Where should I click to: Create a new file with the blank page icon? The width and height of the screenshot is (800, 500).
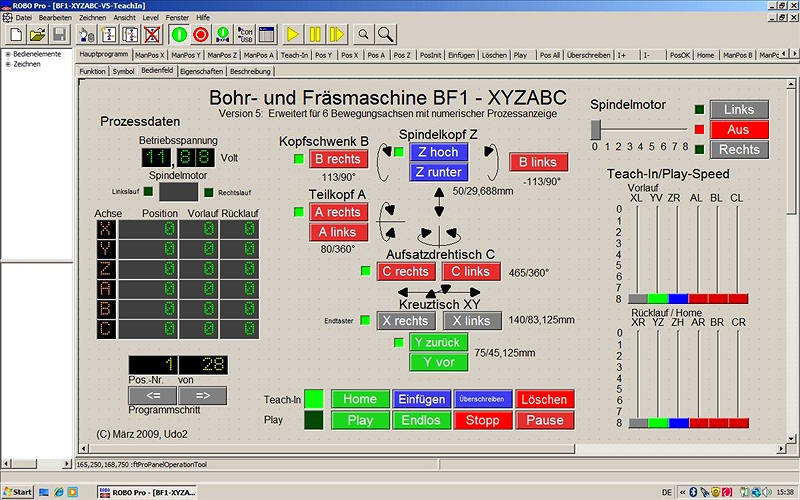point(16,35)
